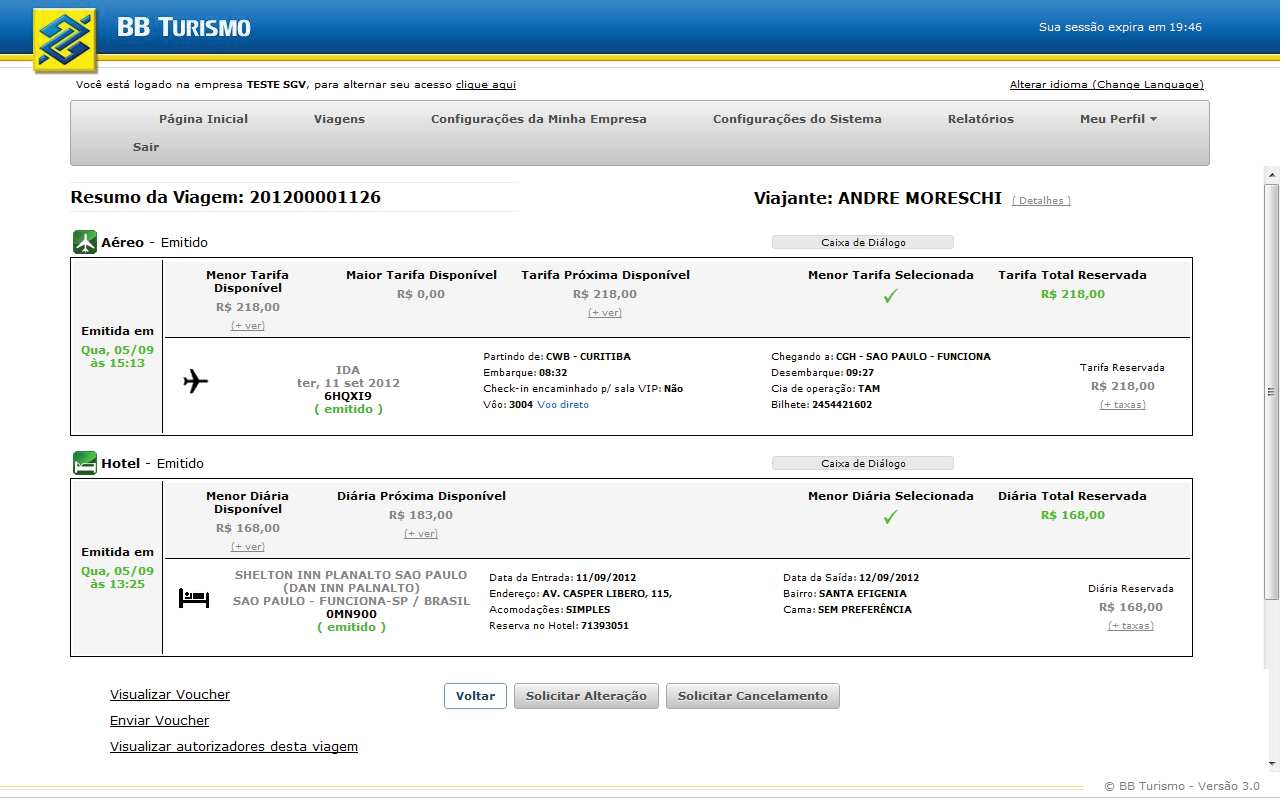Click the flight locator code 6HQXI9
The image size is (1282, 800).
tap(348, 396)
